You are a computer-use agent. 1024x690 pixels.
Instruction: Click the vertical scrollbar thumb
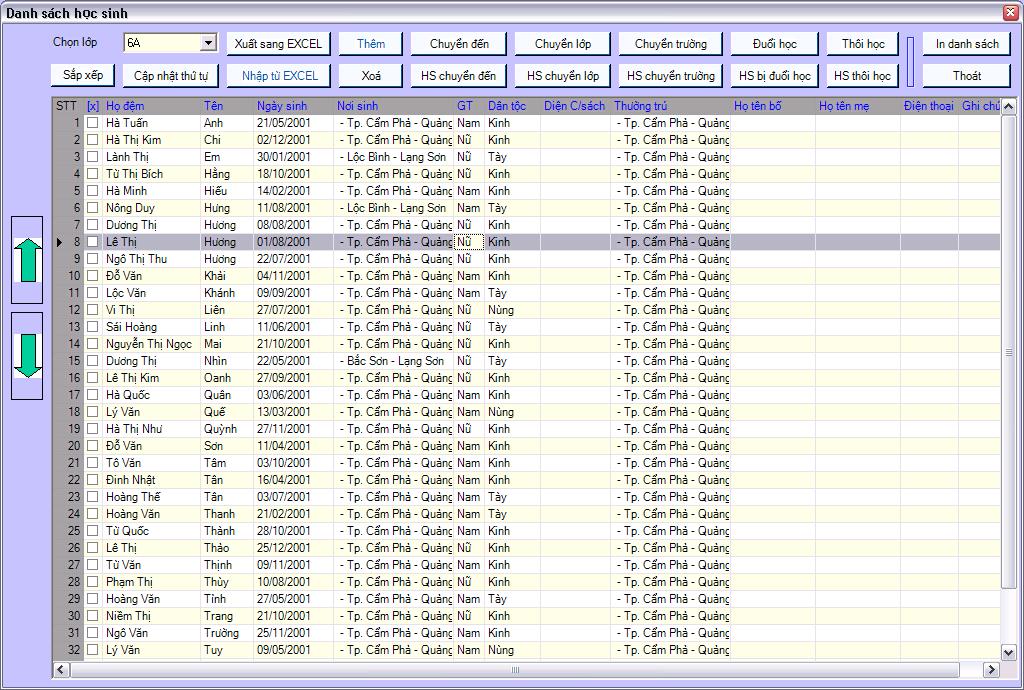[x=1008, y=352]
